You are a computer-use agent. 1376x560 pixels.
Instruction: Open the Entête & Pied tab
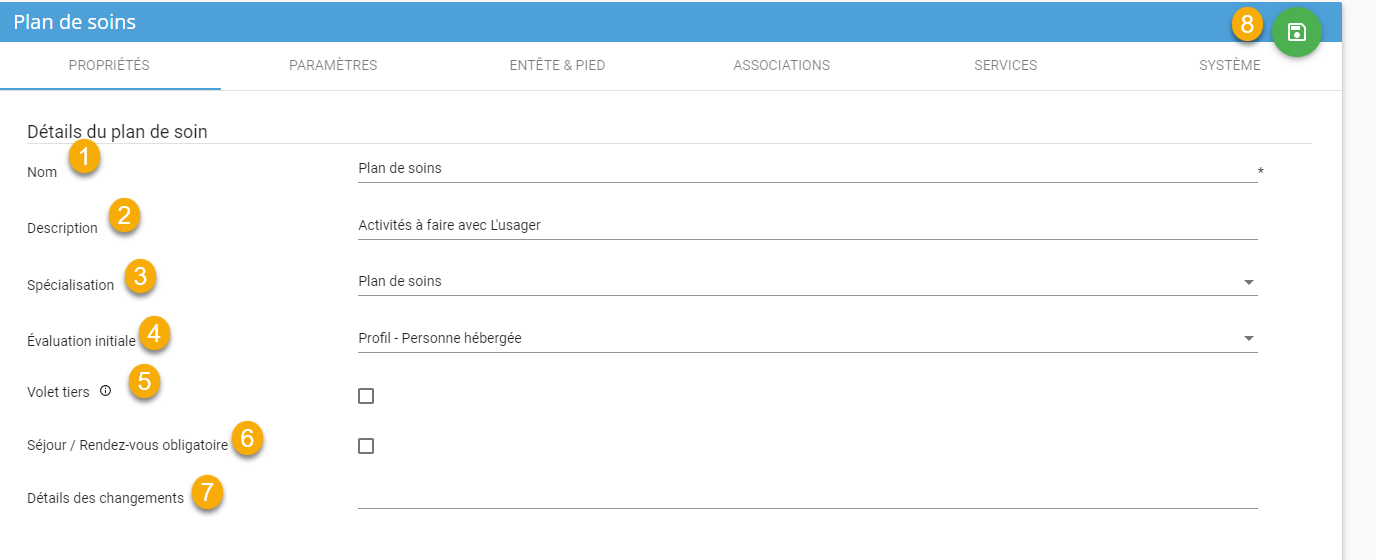coord(557,66)
